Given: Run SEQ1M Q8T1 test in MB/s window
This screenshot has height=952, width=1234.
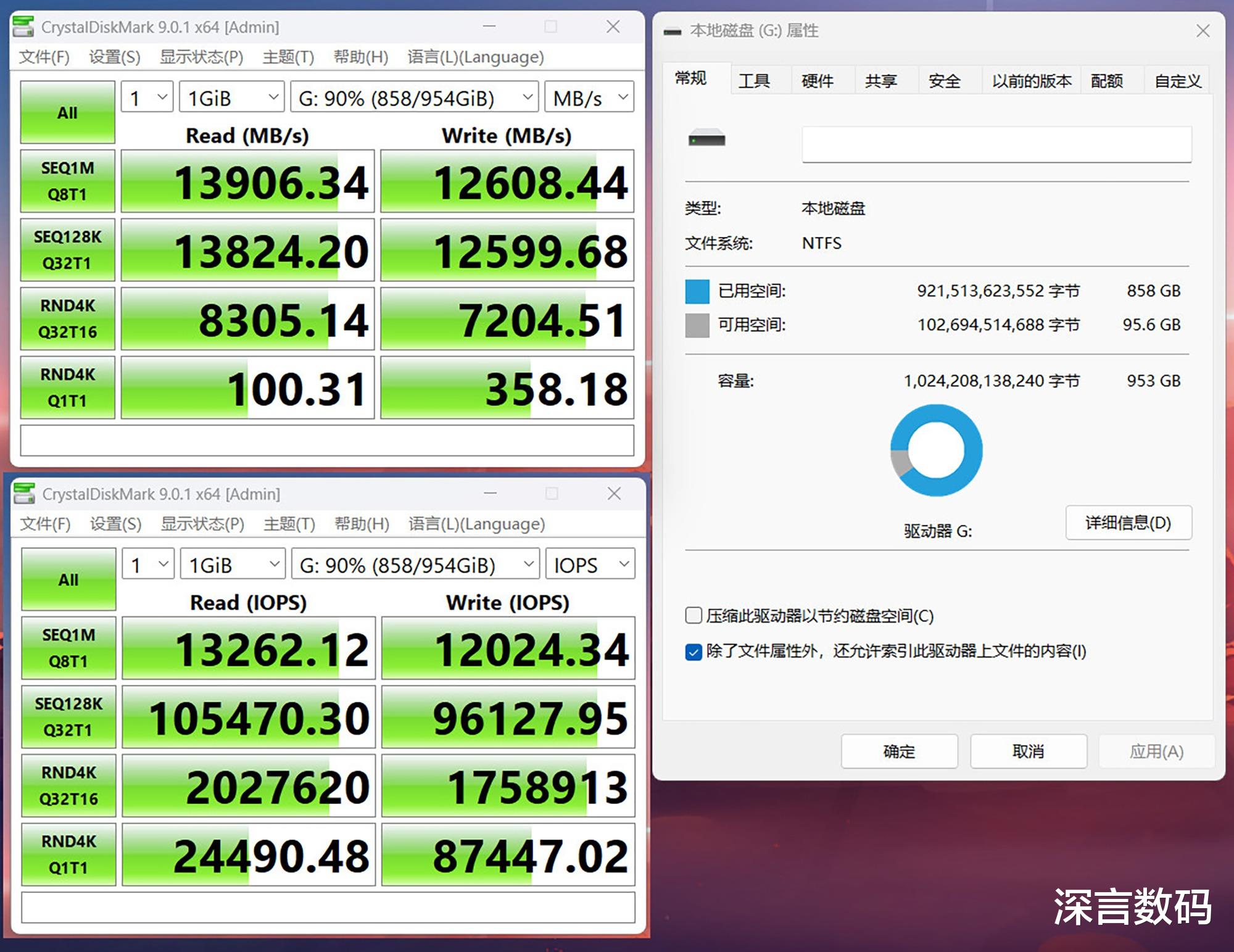Looking at the screenshot, I should 67,181.
